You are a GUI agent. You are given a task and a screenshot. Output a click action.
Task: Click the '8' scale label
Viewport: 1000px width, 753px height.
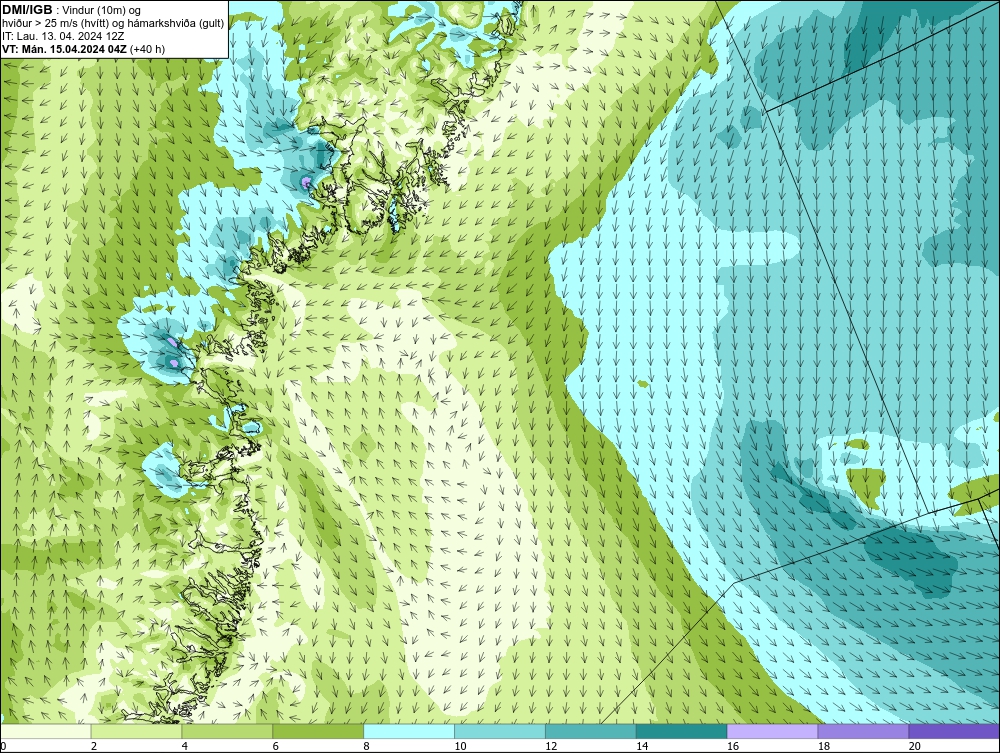point(366,746)
